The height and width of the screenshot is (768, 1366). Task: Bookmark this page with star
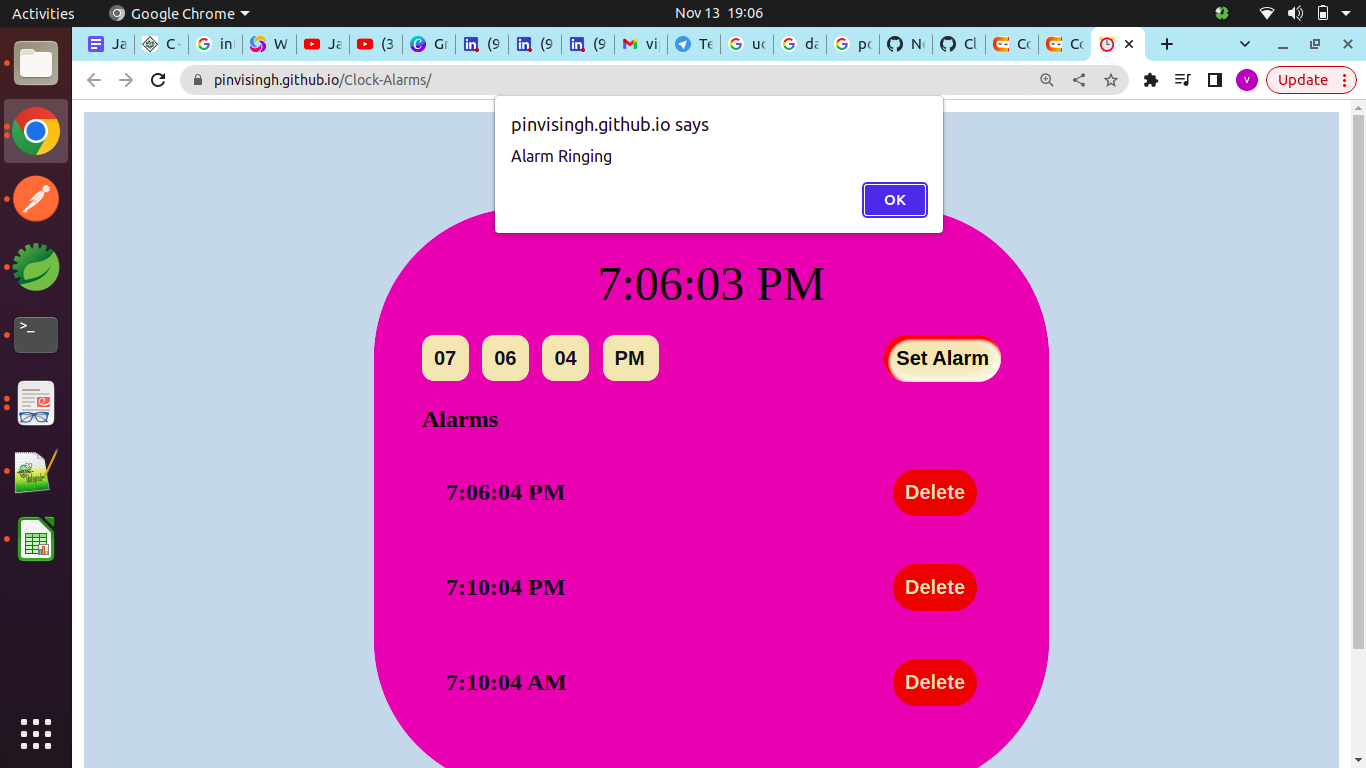[1111, 80]
